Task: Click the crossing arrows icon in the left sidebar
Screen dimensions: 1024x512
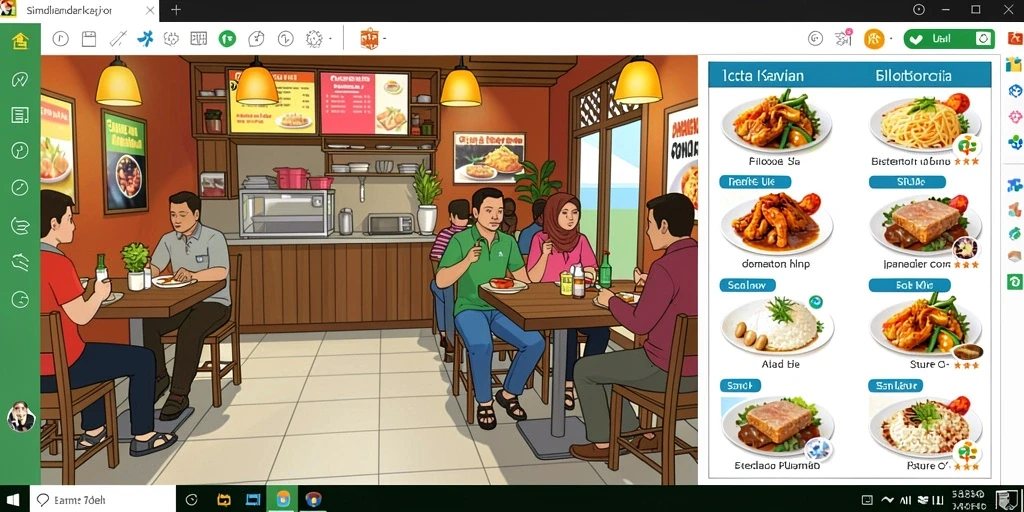Action: 20,262
